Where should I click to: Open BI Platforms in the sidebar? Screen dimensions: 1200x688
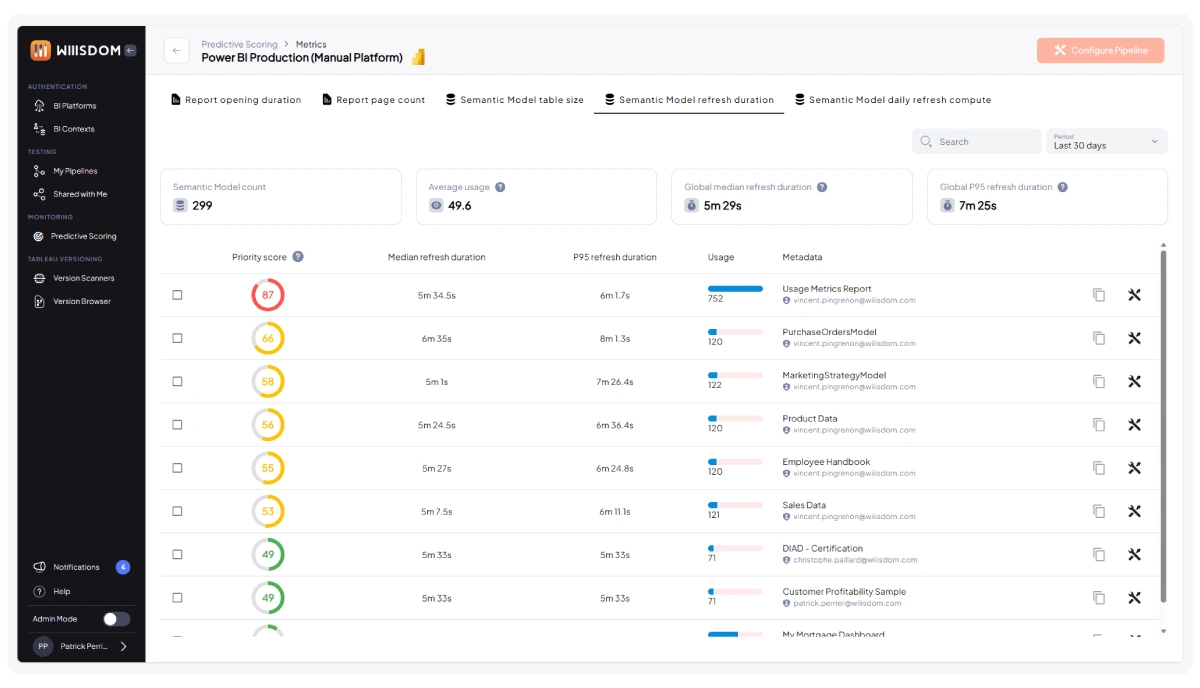tap(75, 105)
